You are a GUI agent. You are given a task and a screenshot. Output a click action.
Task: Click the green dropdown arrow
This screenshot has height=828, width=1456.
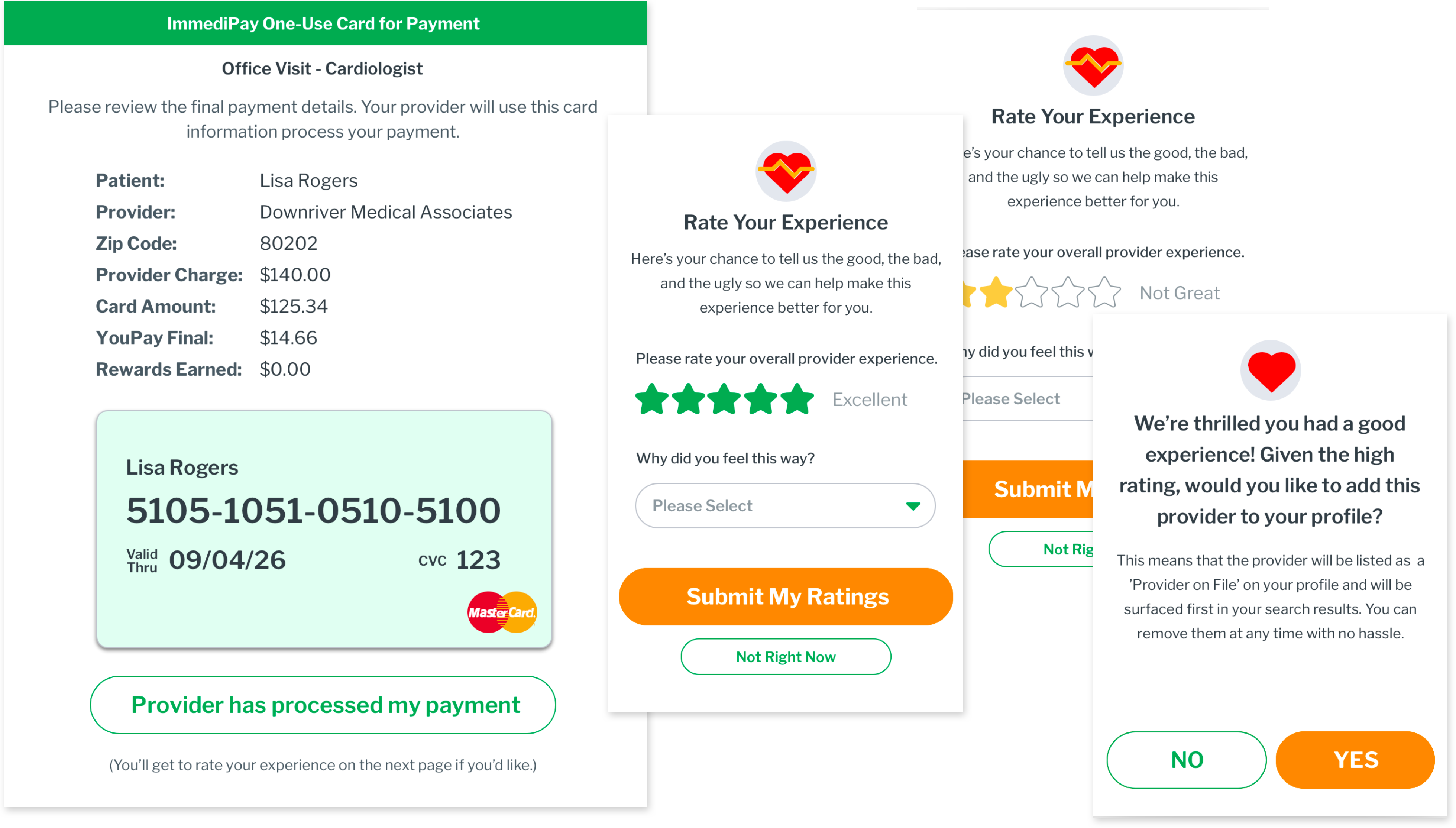(x=912, y=505)
